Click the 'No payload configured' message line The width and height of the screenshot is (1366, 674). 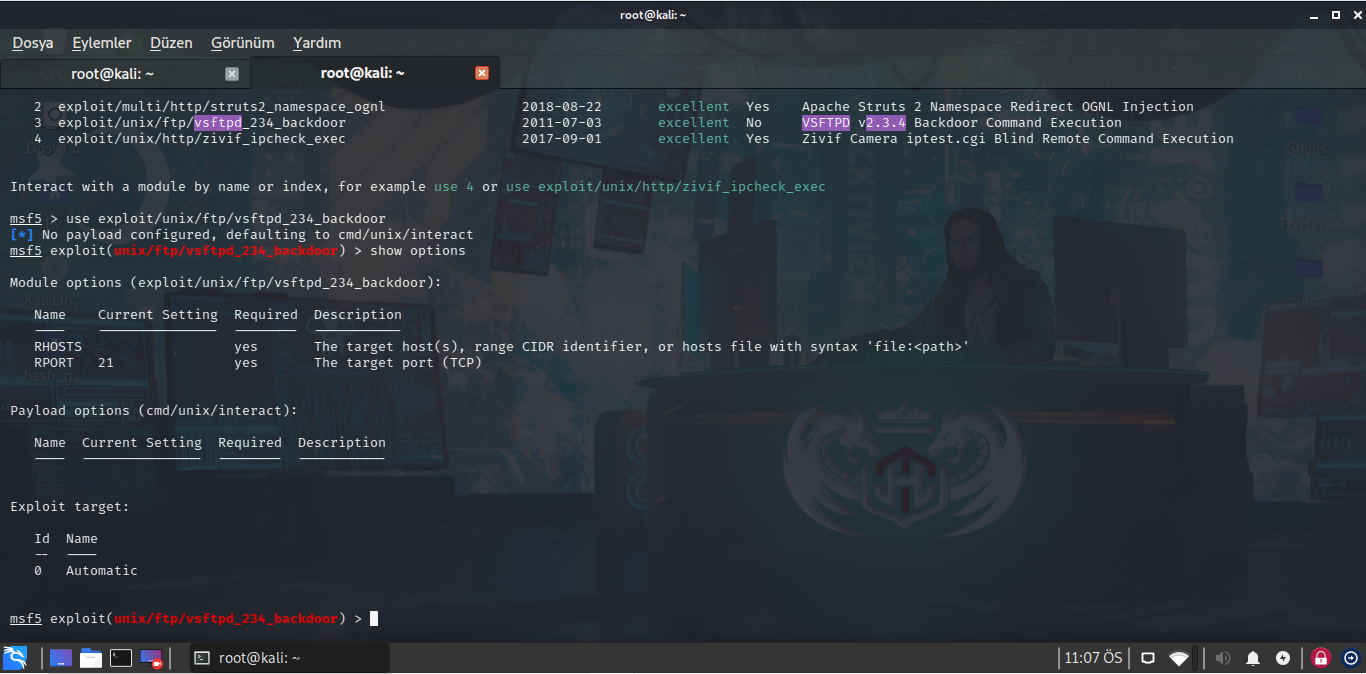pyautogui.click(x=242, y=235)
